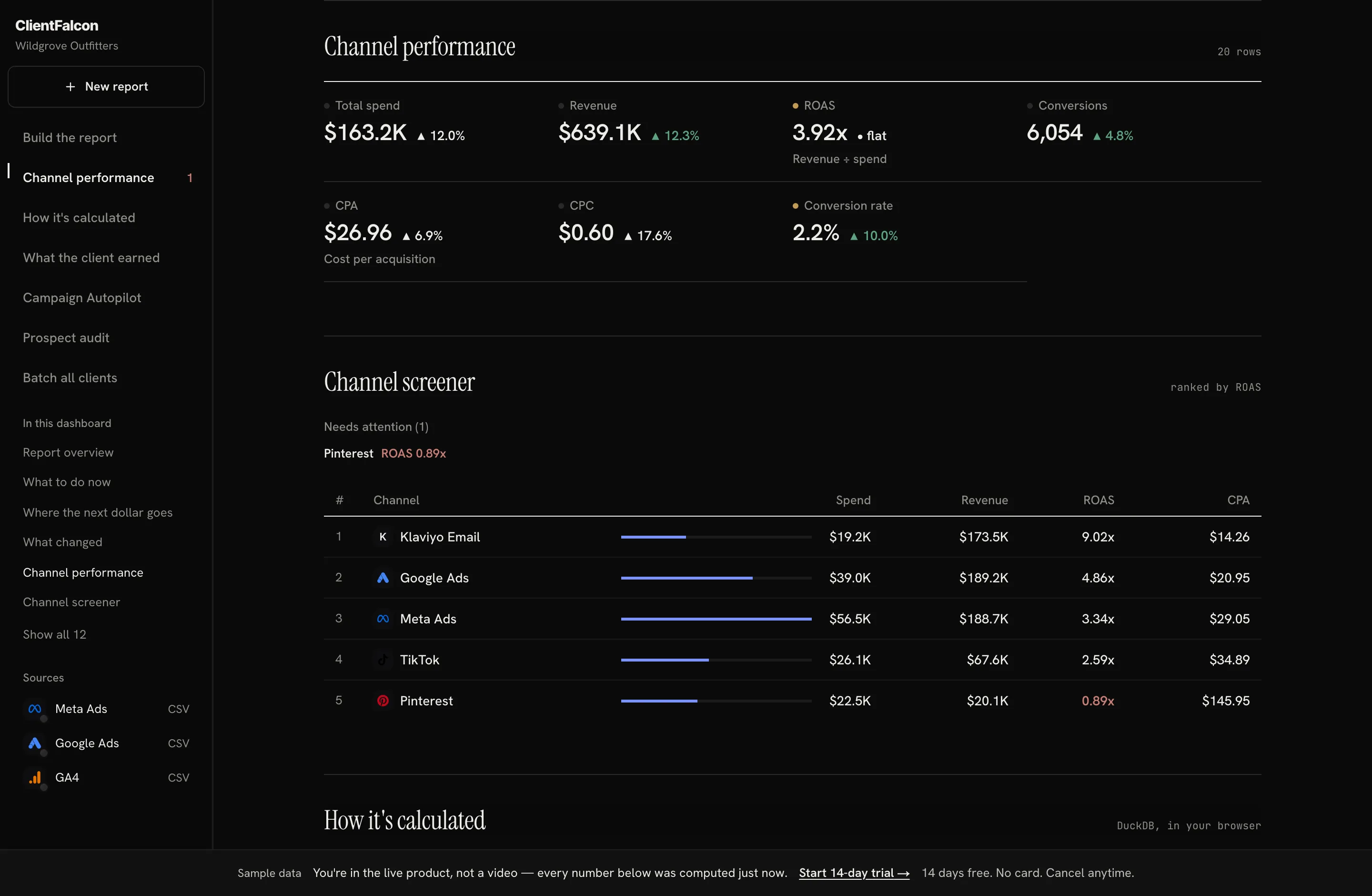Jump to Channel performance in dashboard list

(x=83, y=572)
